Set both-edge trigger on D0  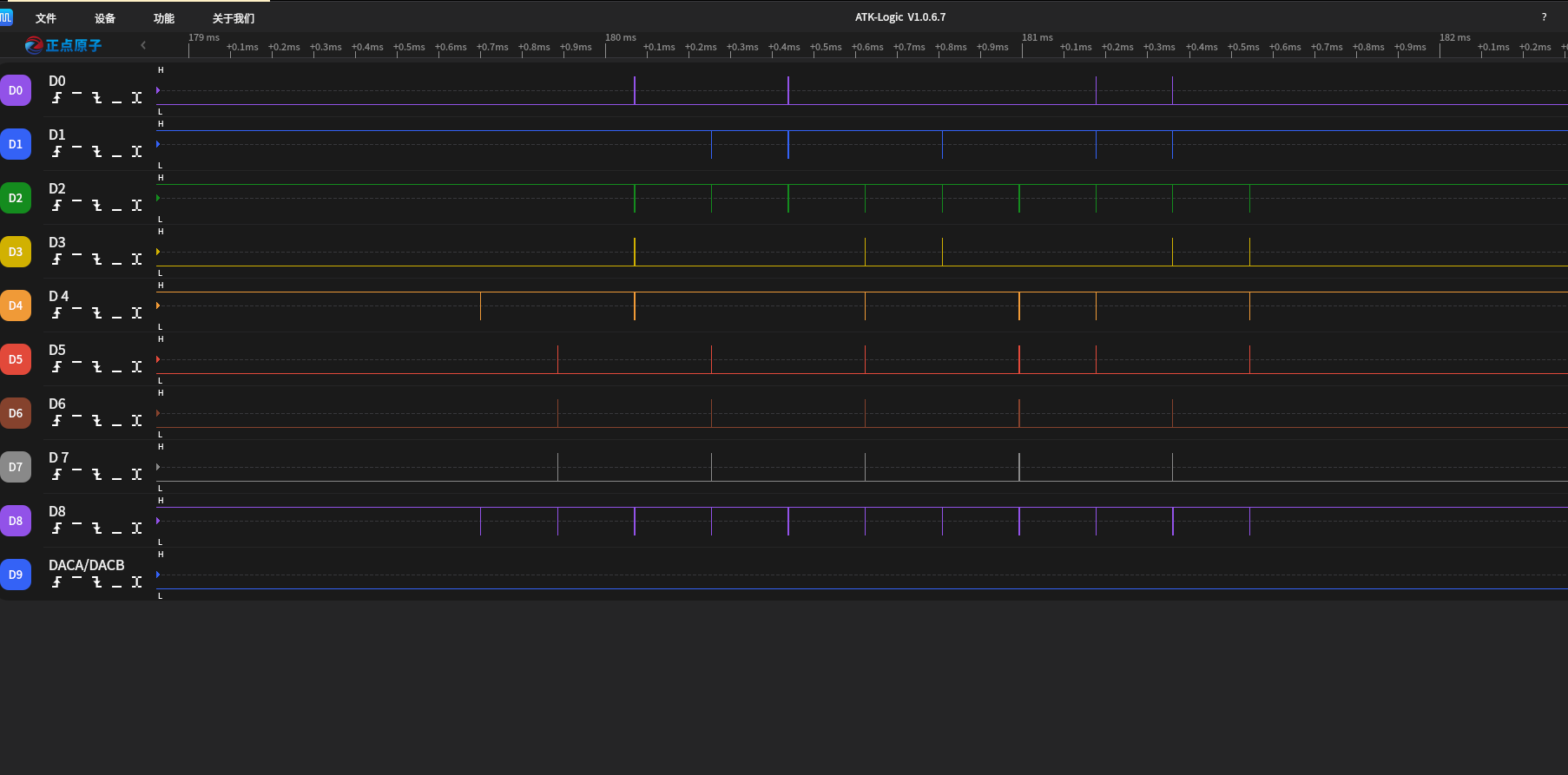pos(136,98)
